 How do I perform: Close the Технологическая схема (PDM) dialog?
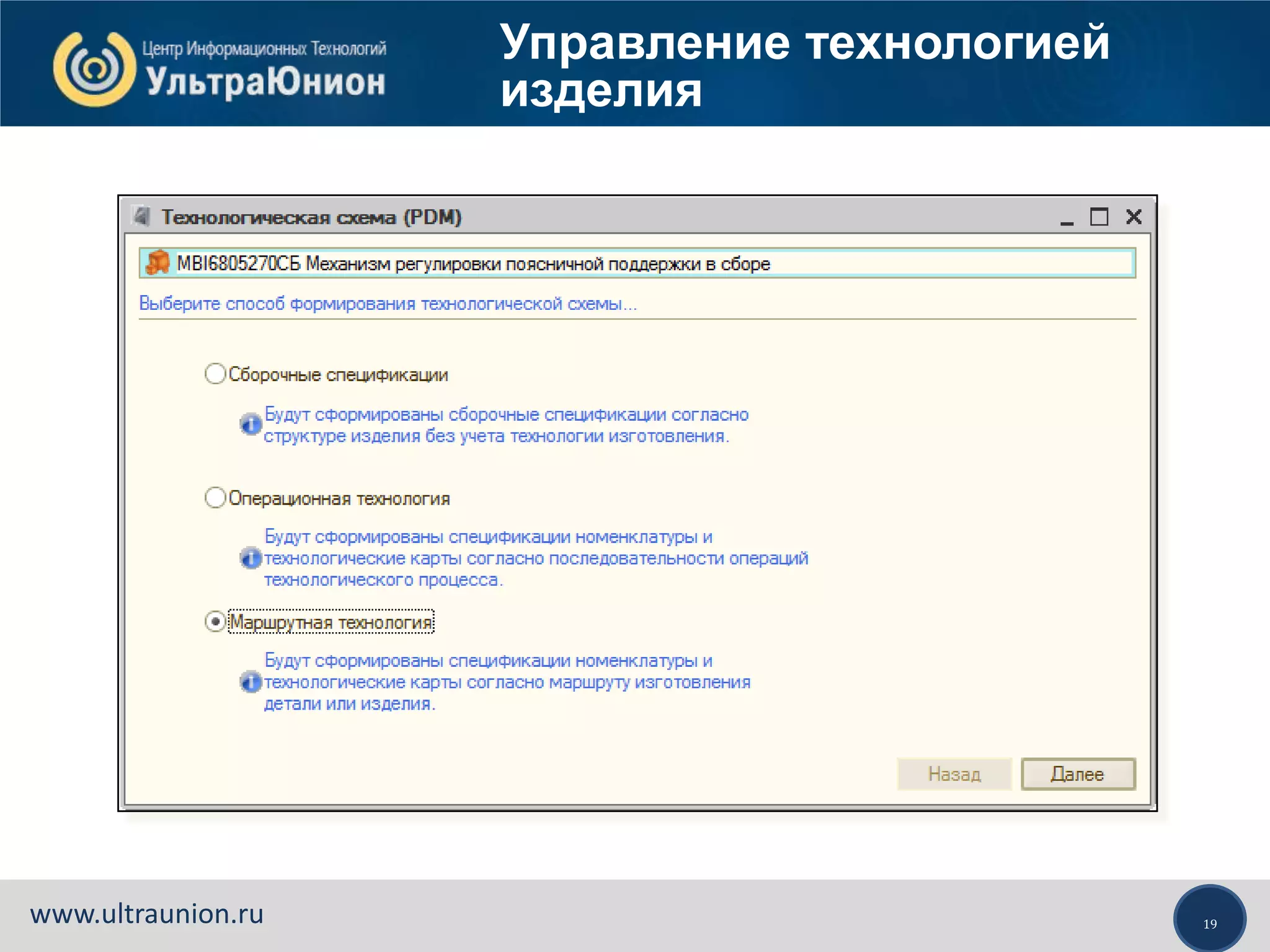click(x=1134, y=217)
